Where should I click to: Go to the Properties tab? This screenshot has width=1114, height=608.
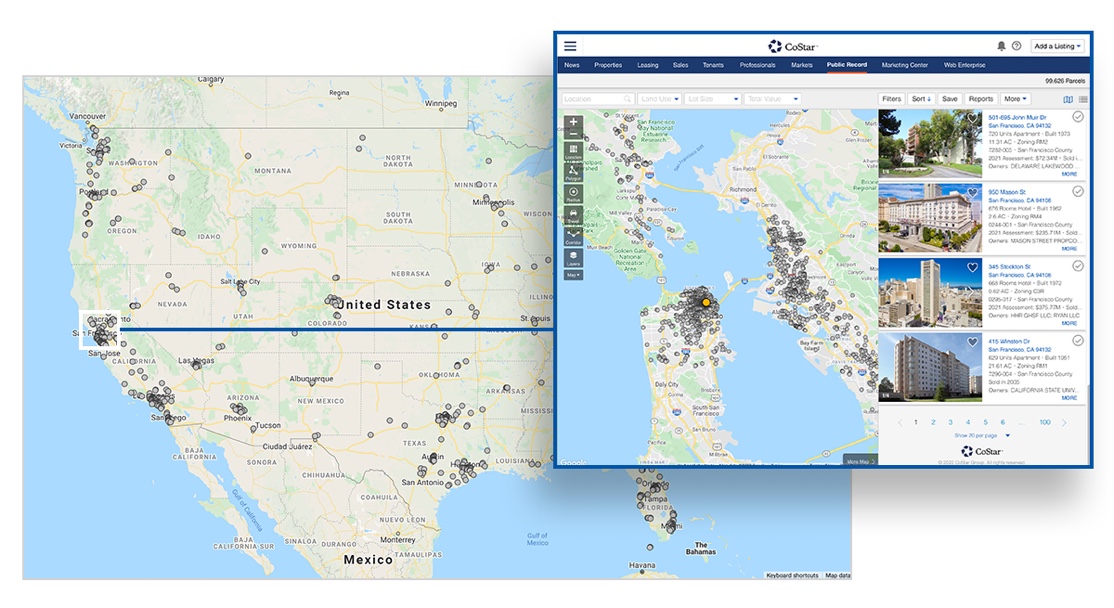[x=608, y=65]
